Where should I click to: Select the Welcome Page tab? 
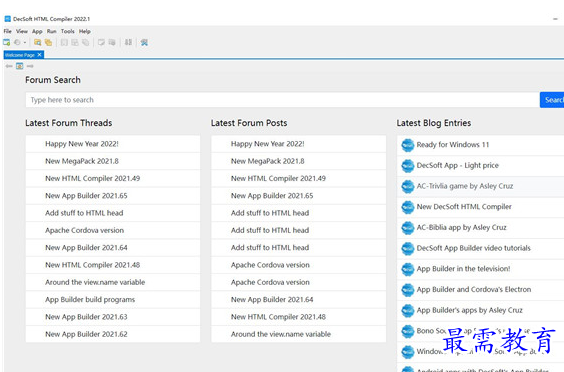[20, 55]
